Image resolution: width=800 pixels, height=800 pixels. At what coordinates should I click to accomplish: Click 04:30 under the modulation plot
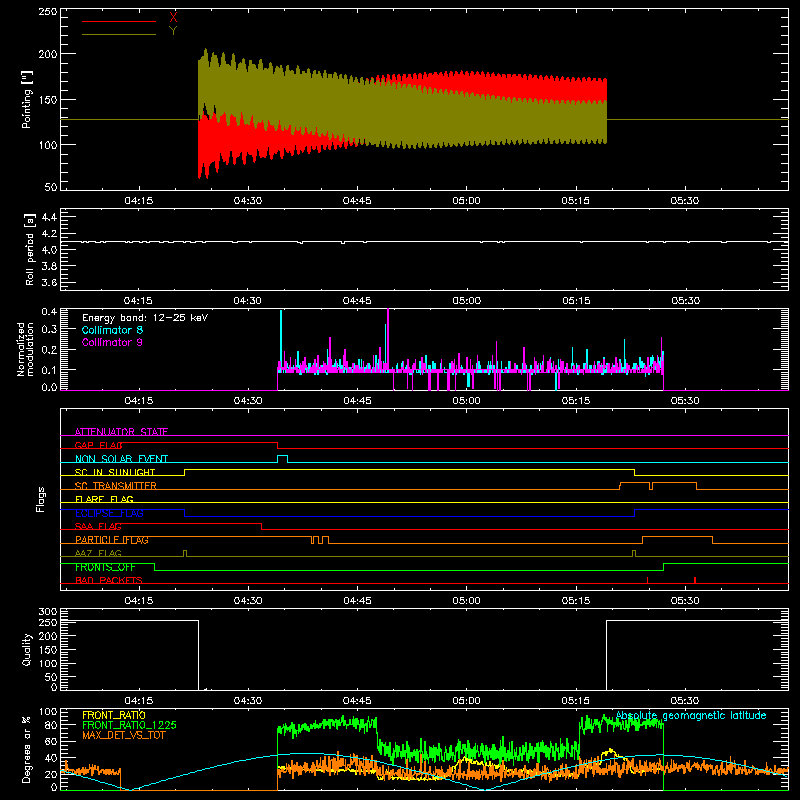248,401
